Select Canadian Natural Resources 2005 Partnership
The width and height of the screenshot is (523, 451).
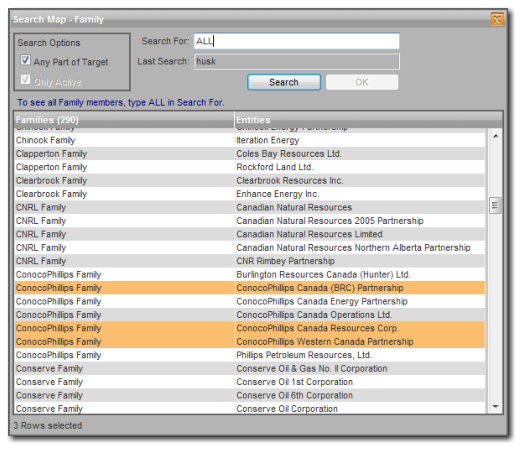250,220
